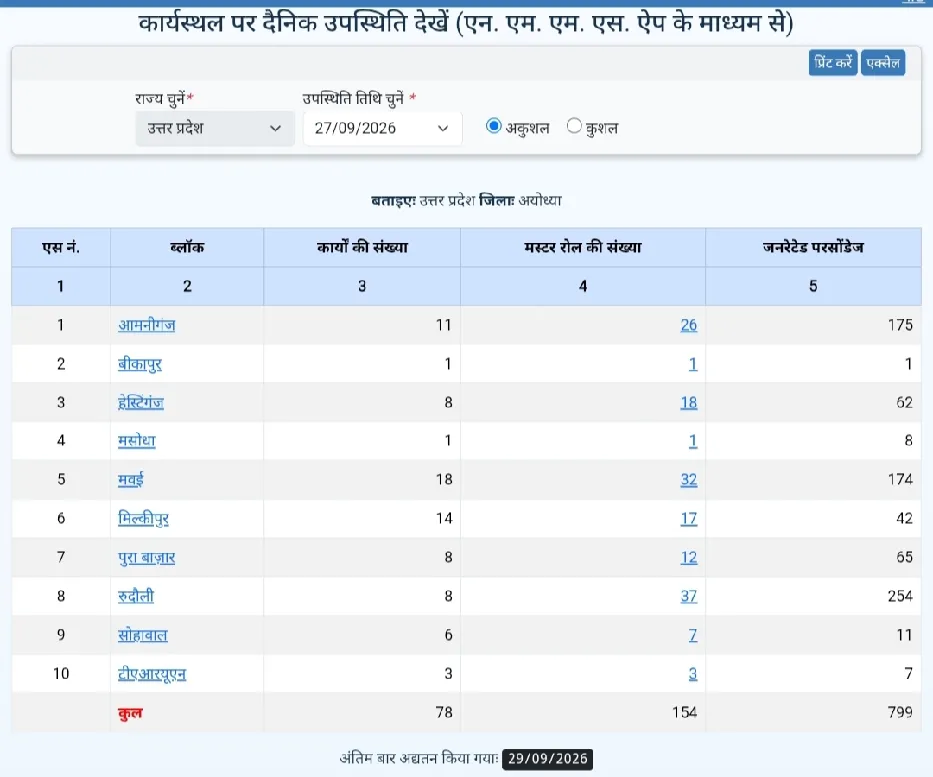The width and height of the screenshot is (933, 777).
Task: Click persondays value 254 for रुदौली
Action: pos(900,596)
